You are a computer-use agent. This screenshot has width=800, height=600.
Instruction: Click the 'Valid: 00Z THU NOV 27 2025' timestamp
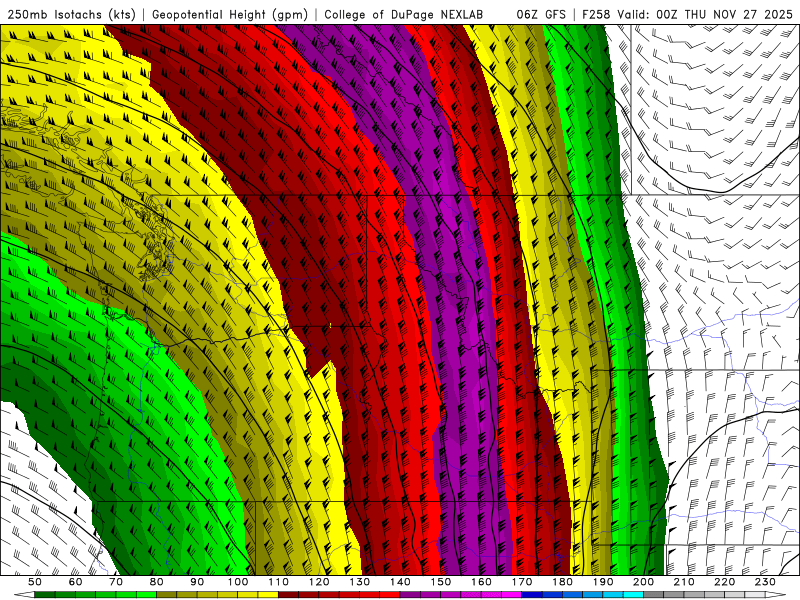click(705, 15)
